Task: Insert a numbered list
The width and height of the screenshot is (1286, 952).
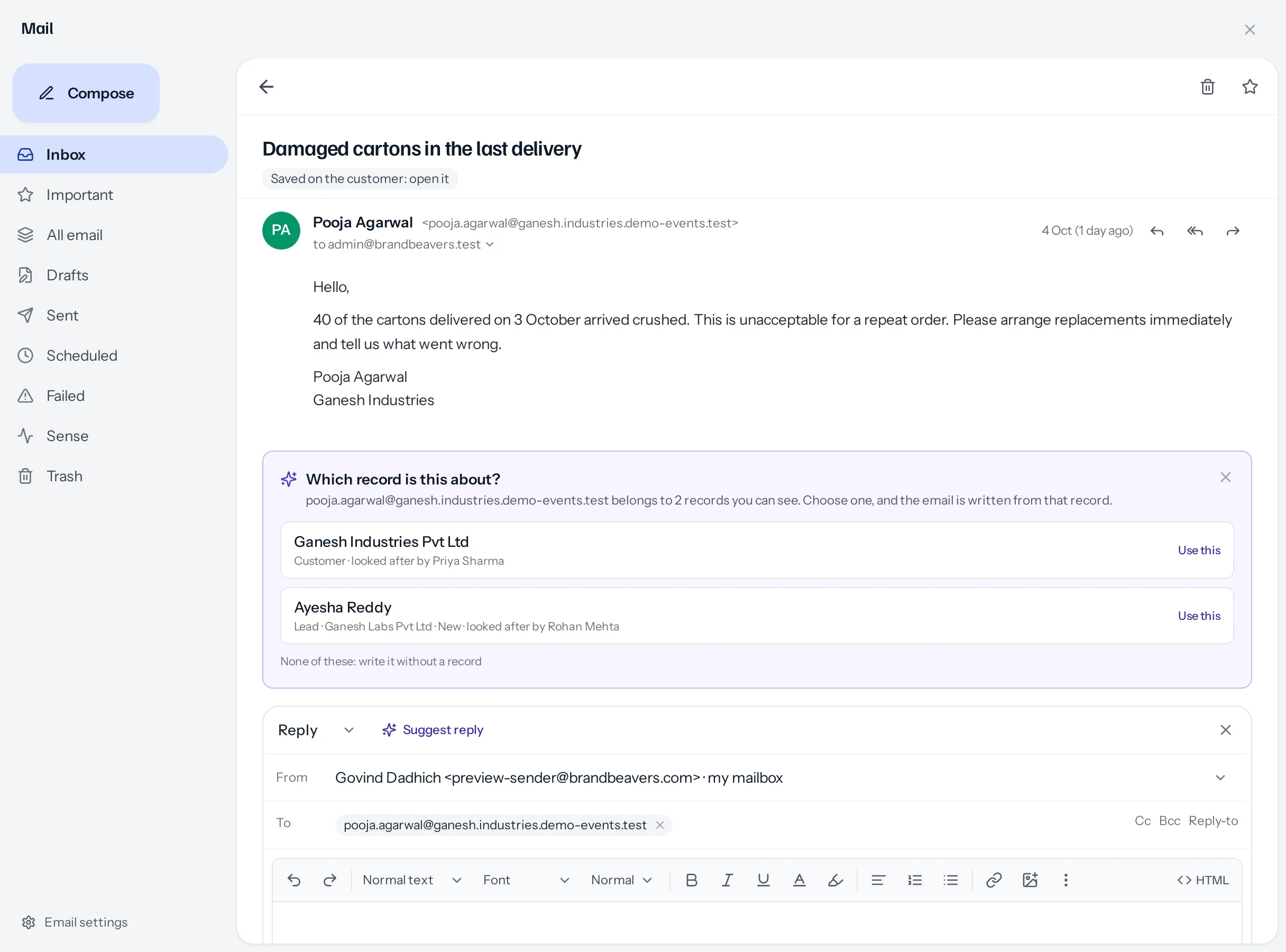Action: click(915, 880)
